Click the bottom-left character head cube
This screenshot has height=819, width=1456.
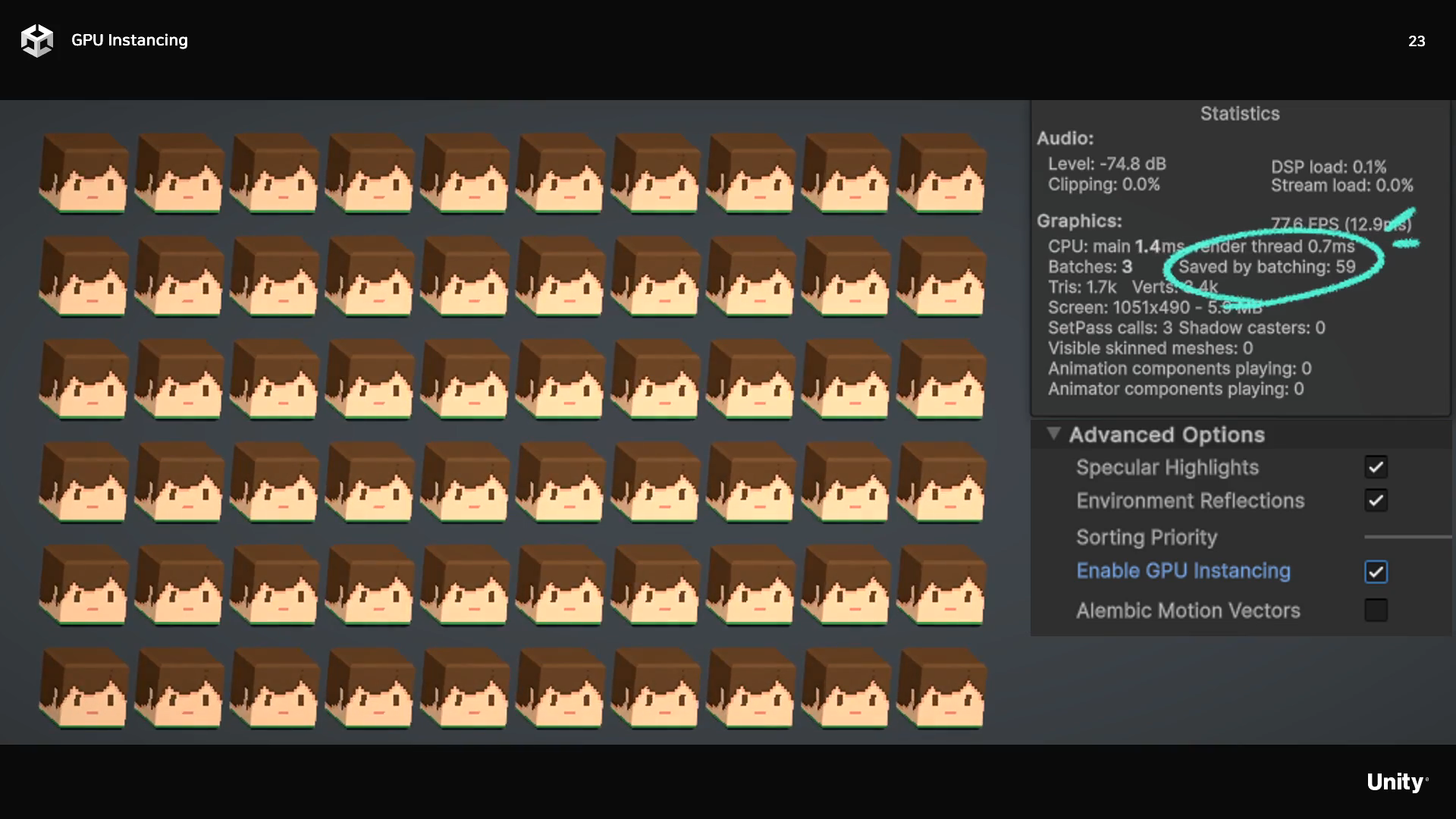click(84, 687)
